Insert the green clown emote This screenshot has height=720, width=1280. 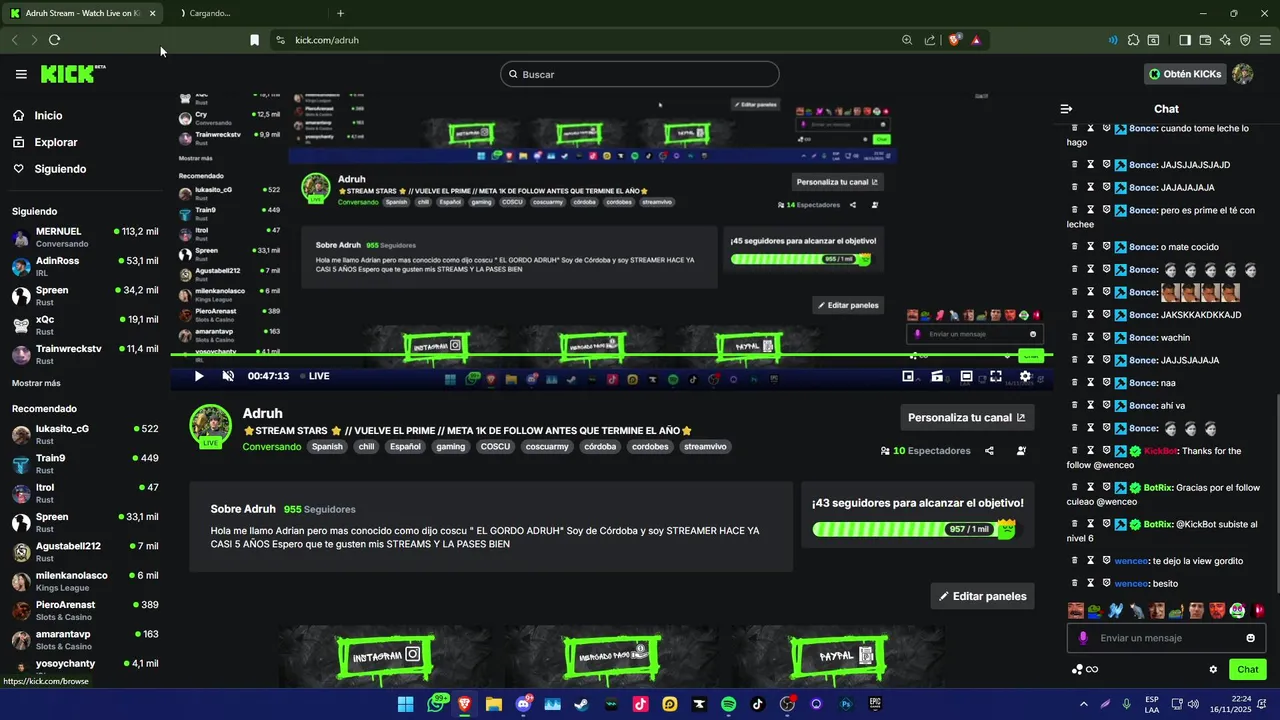coord(1237,611)
